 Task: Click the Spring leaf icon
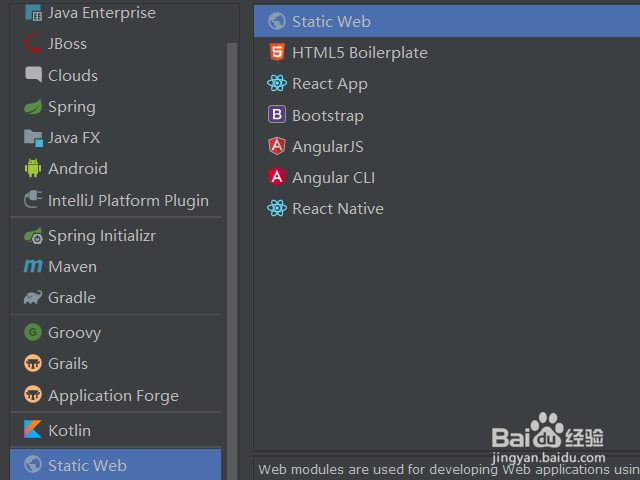click(x=33, y=107)
